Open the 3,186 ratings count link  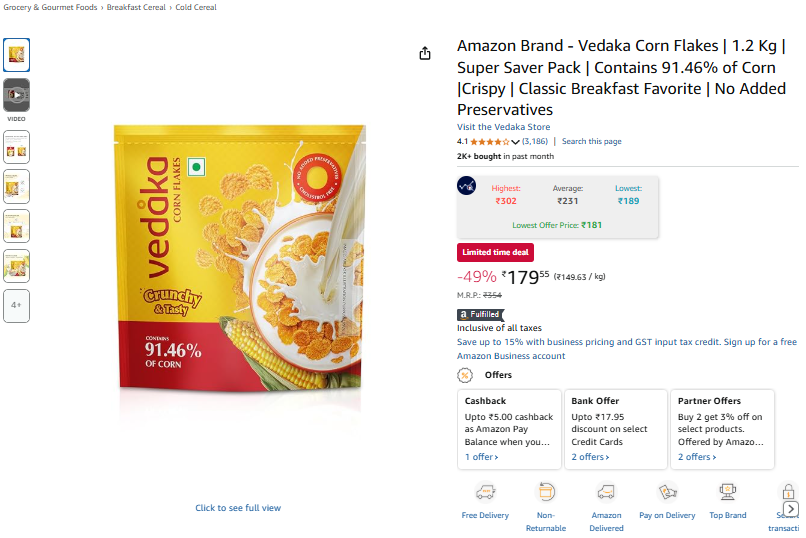coord(535,141)
